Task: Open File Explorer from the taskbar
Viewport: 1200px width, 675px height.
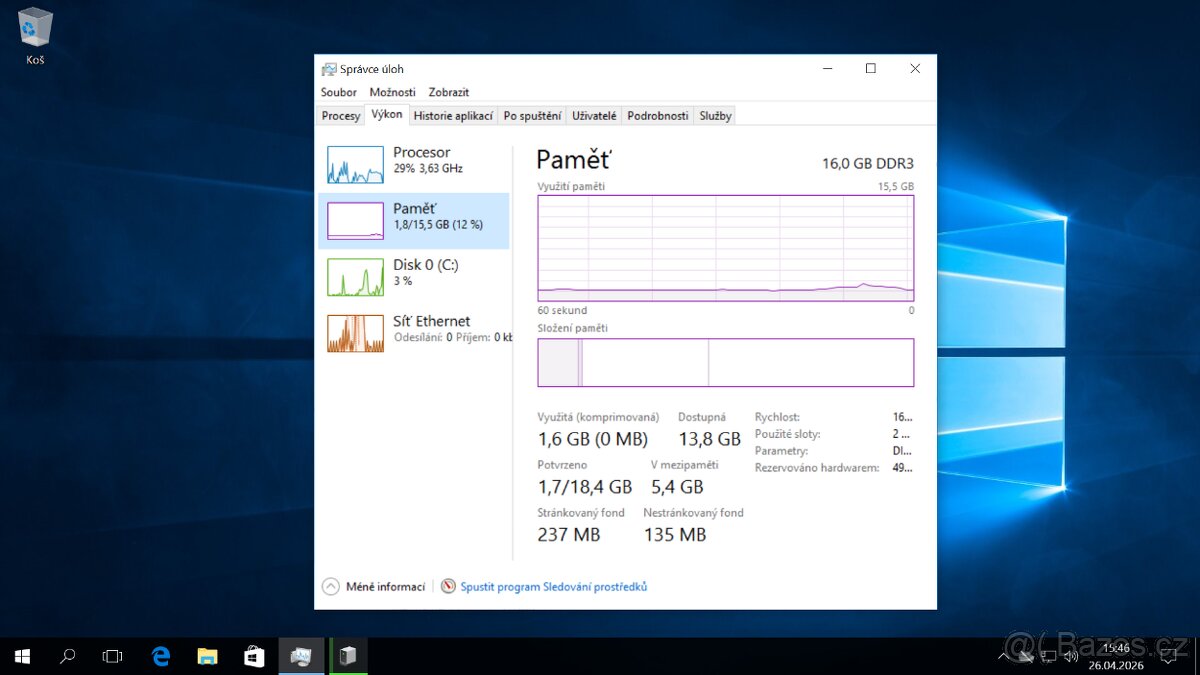Action: 207,656
